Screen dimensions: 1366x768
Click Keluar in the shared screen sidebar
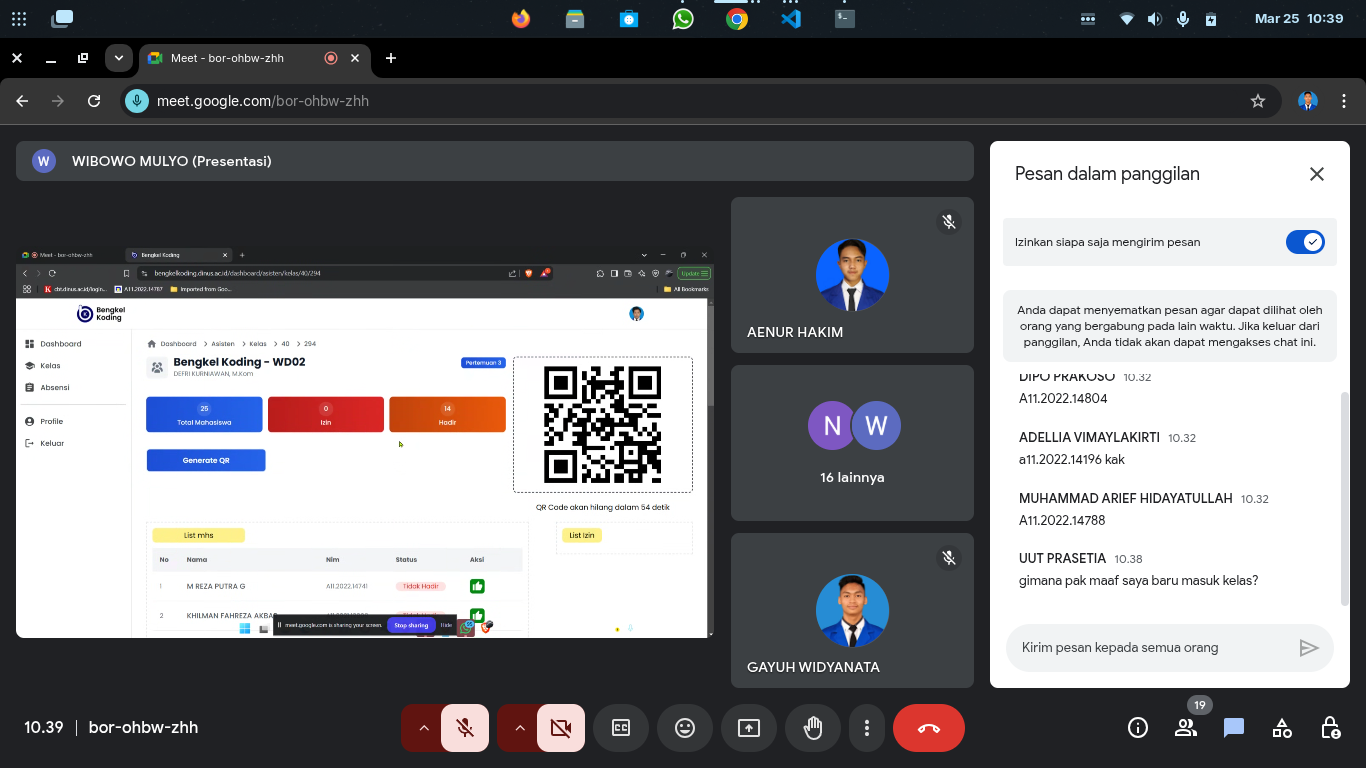(52, 443)
